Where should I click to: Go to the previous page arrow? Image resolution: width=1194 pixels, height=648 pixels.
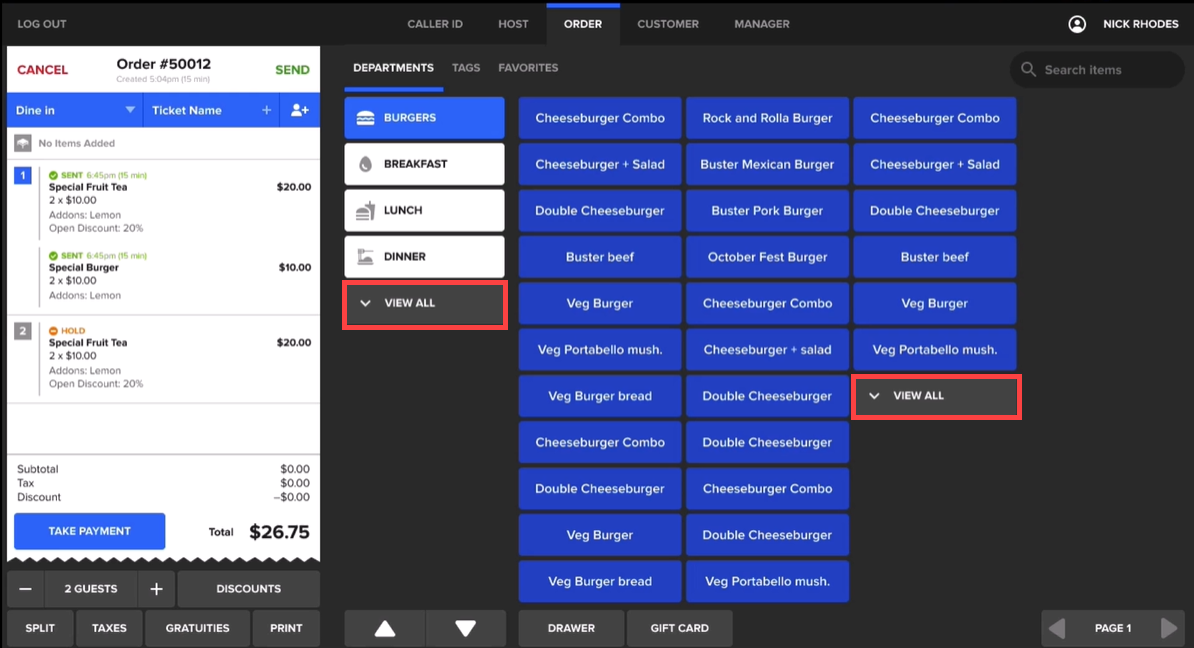[1057, 628]
